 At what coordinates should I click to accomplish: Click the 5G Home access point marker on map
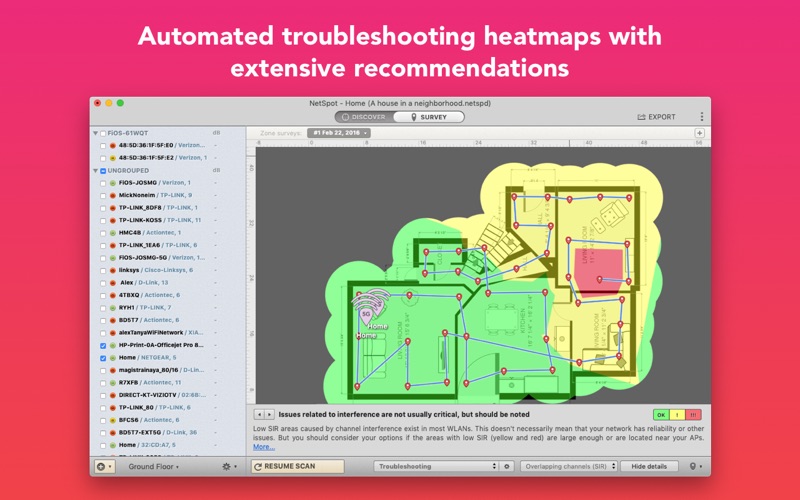(x=366, y=315)
